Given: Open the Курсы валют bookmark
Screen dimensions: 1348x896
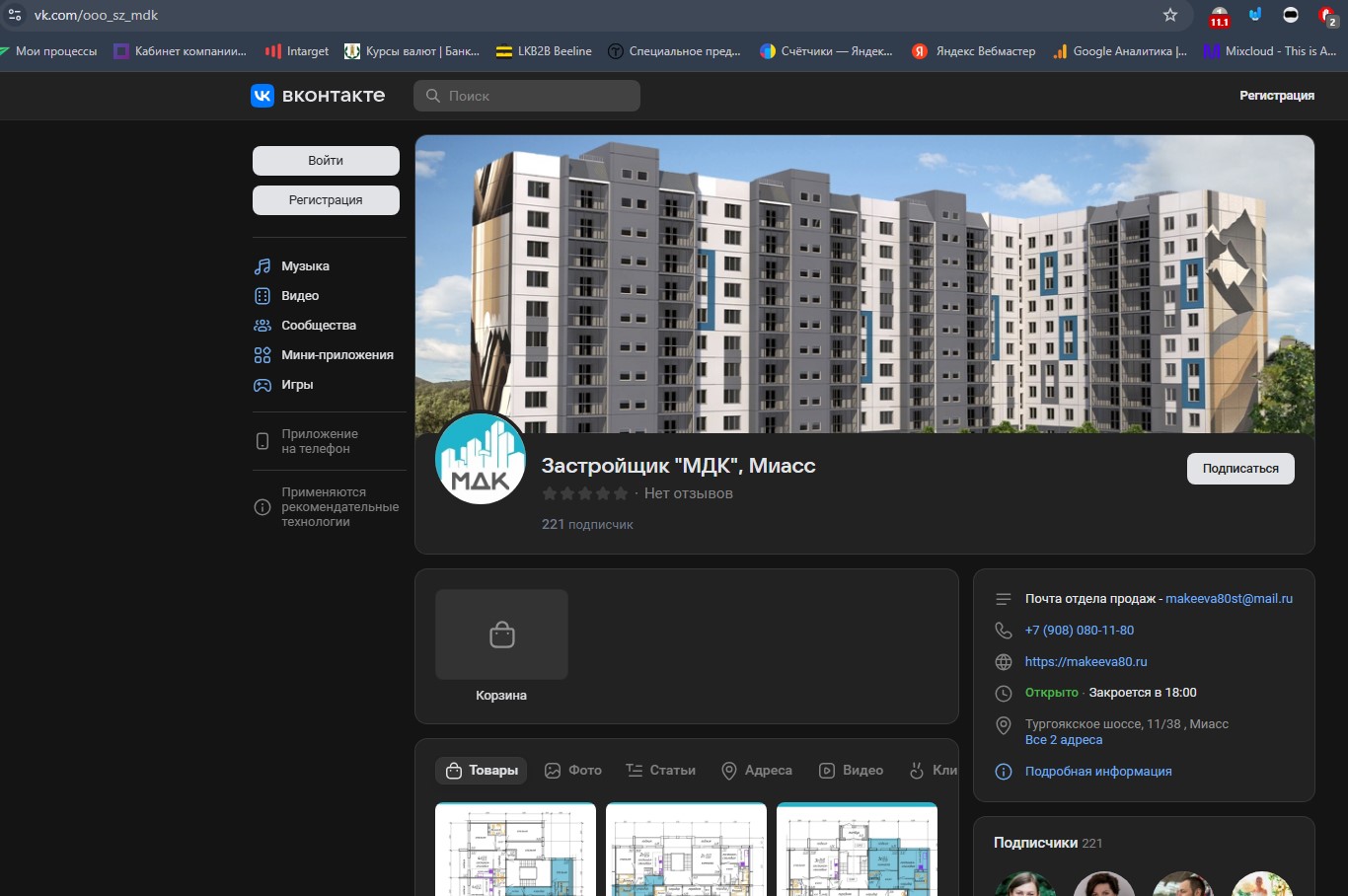Looking at the screenshot, I should (x=412, y=51).
